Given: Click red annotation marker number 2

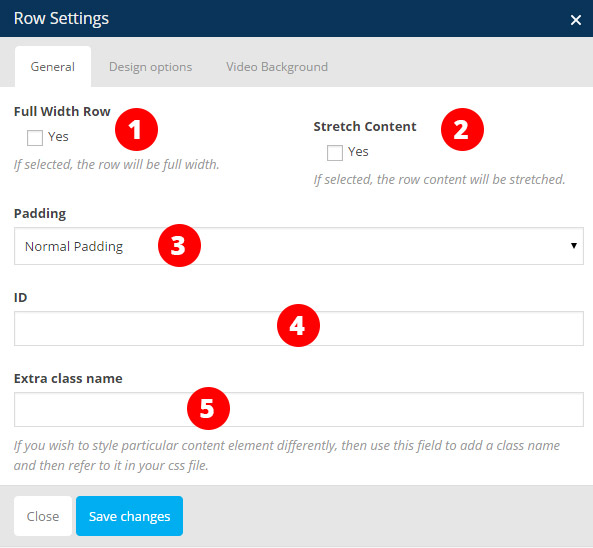Looking at the screenshot, I should (x=462, y=129).
